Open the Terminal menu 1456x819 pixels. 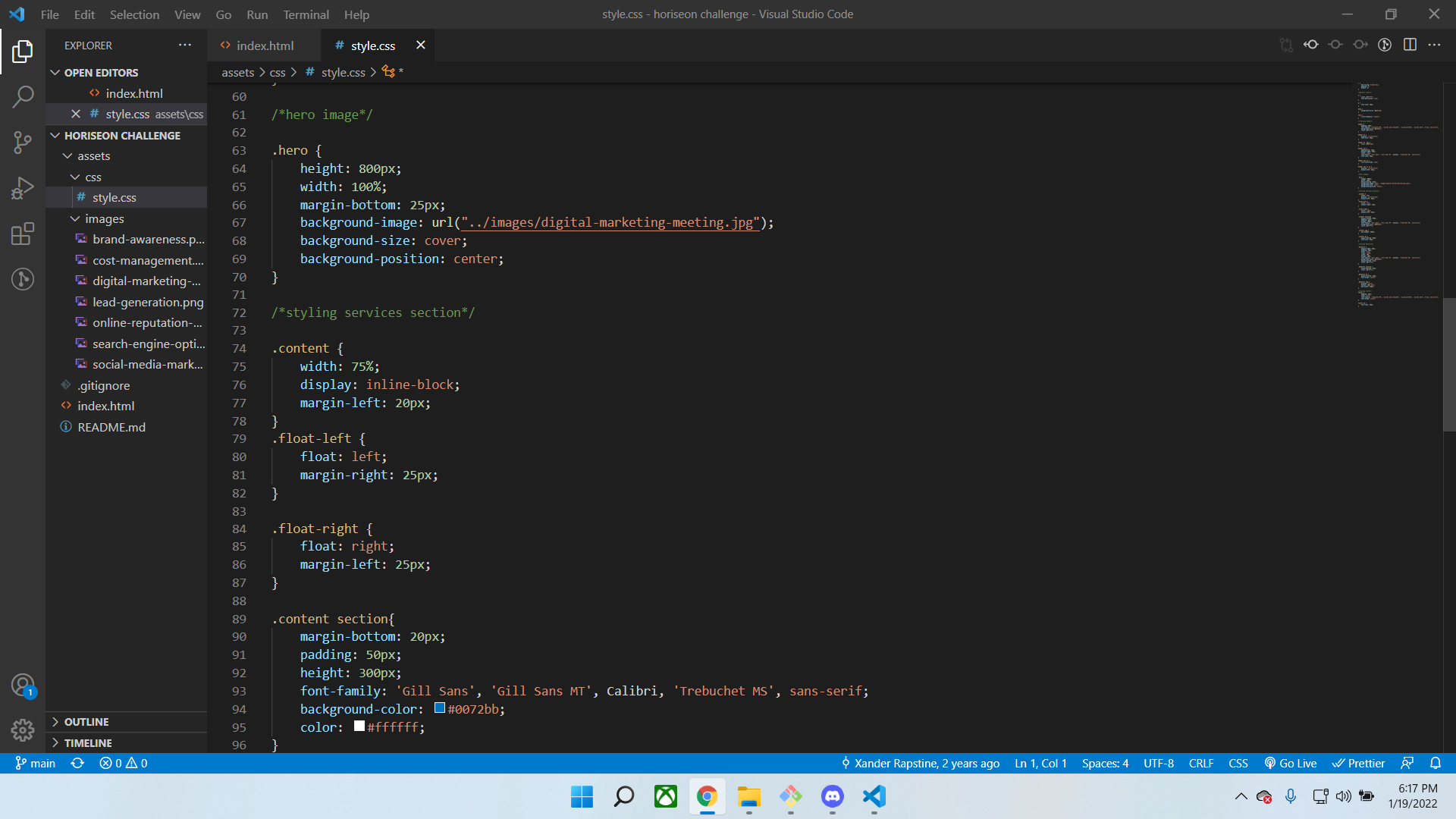(306, 14)
